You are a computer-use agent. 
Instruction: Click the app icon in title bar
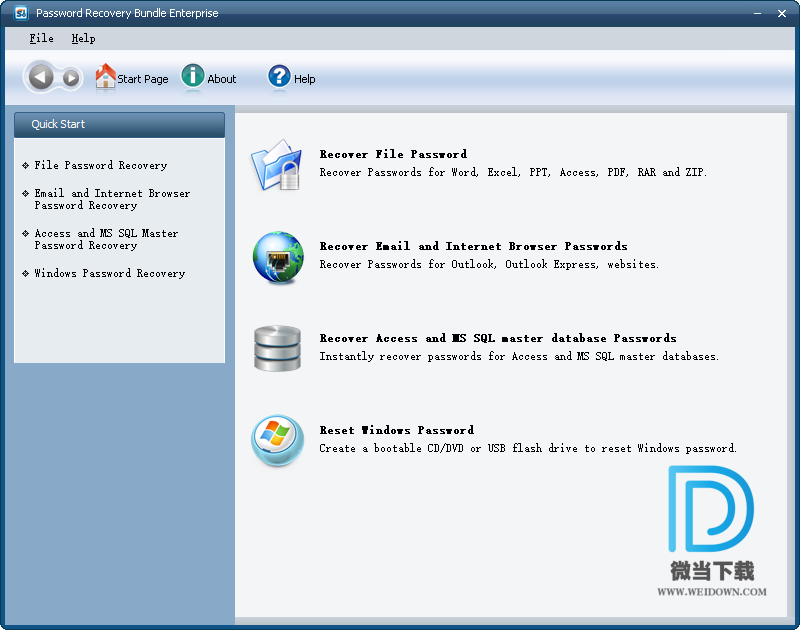21,13
